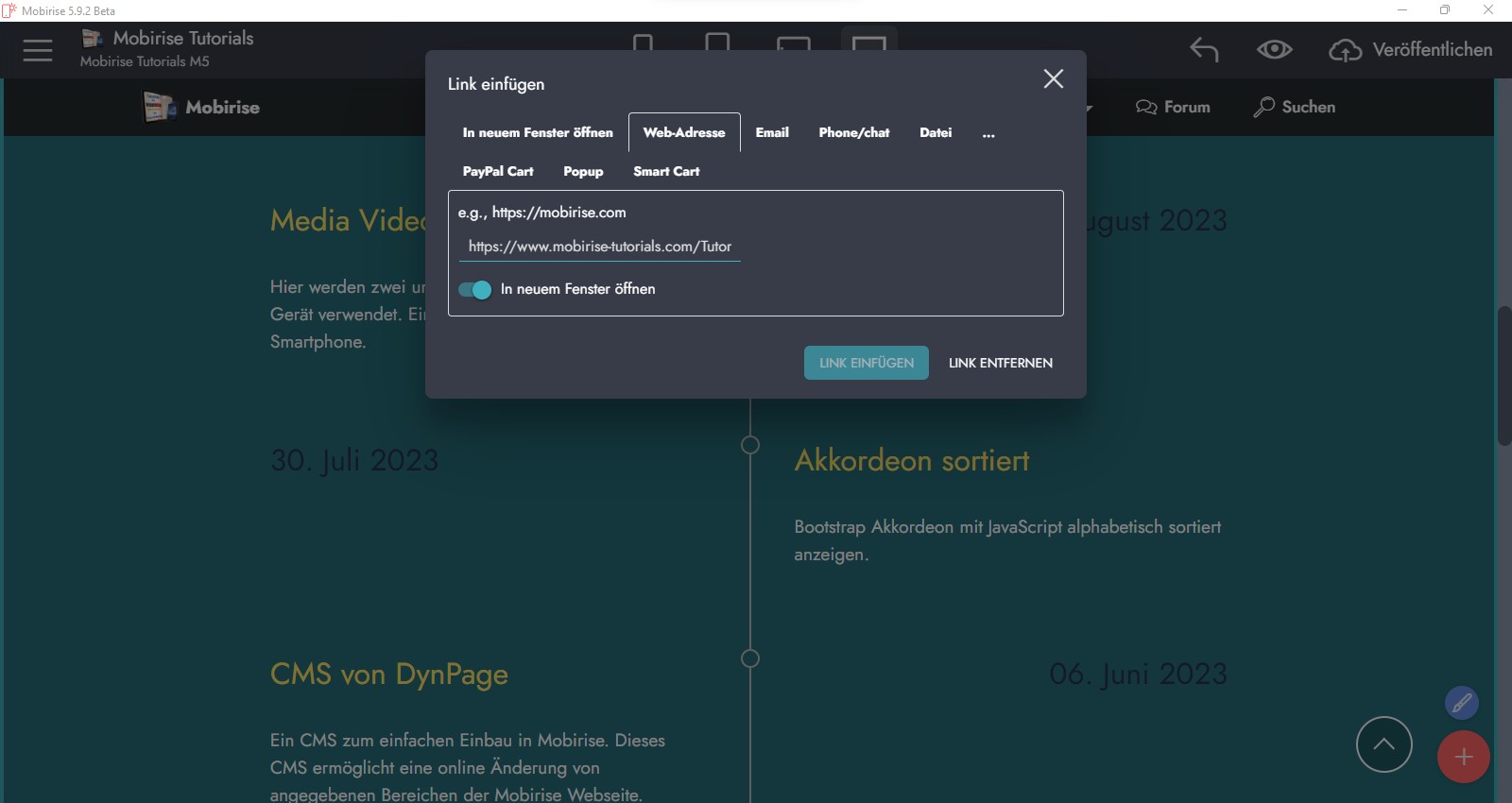Close the Link einfügen dialog
This screenshot has width=1512, height=803.
click(x=1054, y=78)
